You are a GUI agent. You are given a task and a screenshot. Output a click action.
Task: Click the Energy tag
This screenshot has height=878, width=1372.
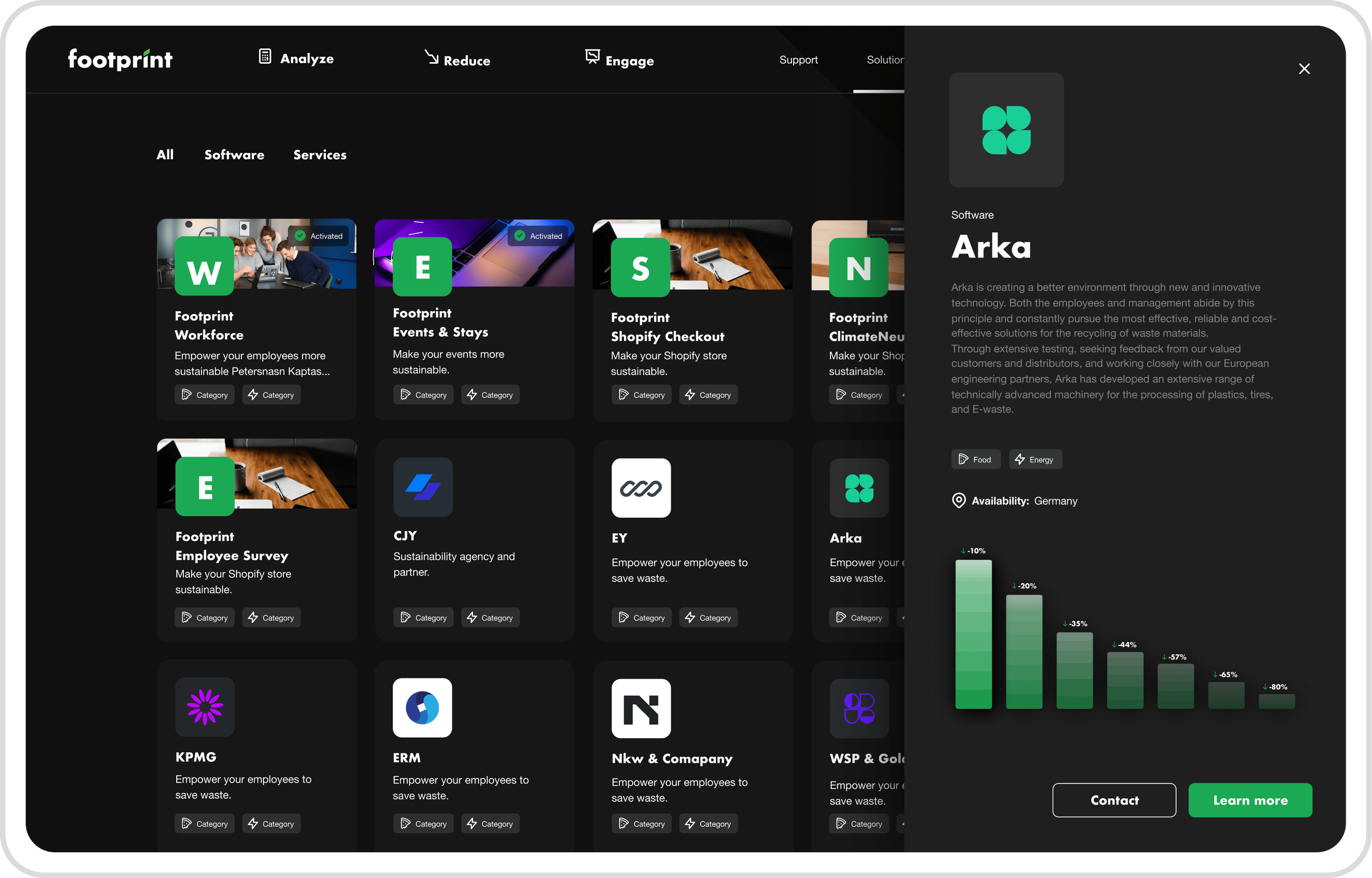pyautogui.click(x=1035, y=460)
